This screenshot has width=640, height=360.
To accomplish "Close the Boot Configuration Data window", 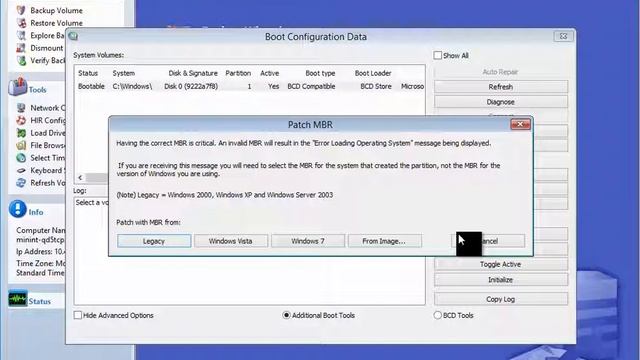I will coord(563,36).
